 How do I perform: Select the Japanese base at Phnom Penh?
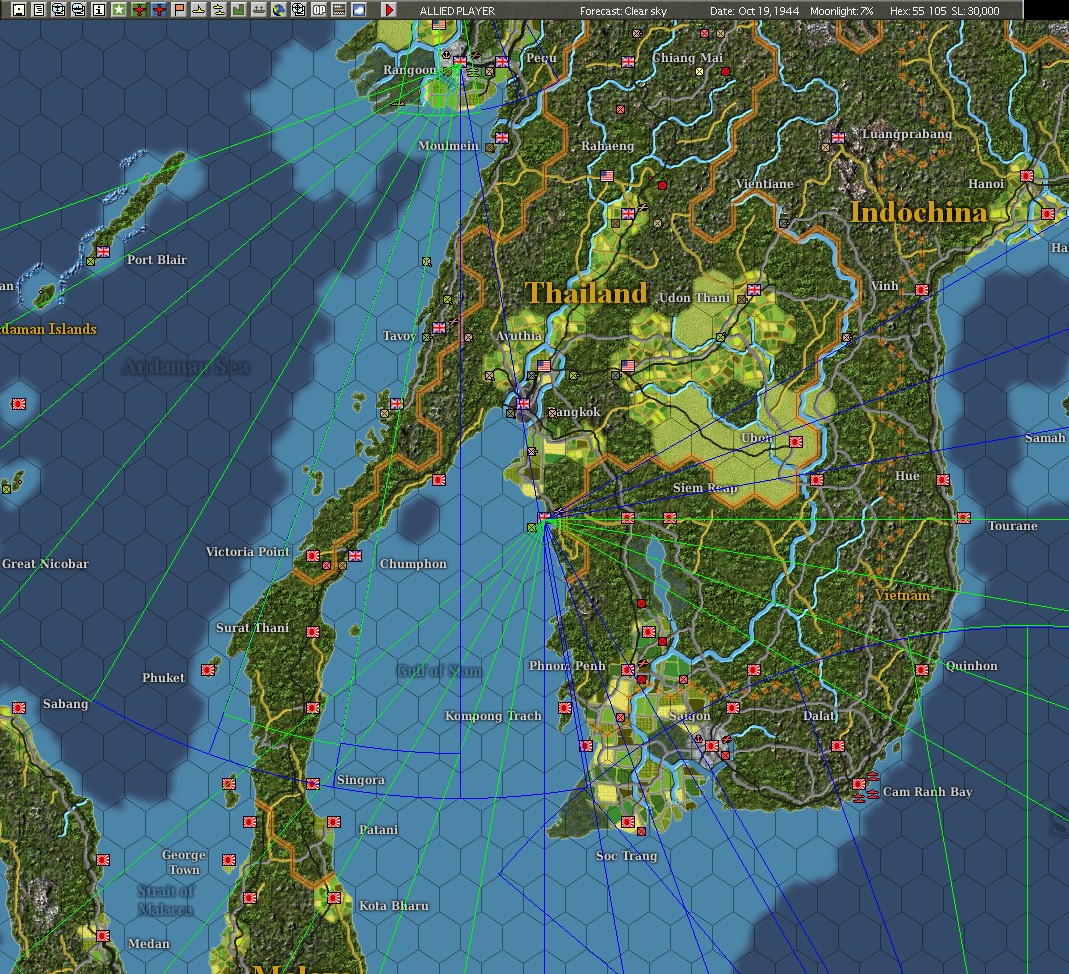click(628, 670)
